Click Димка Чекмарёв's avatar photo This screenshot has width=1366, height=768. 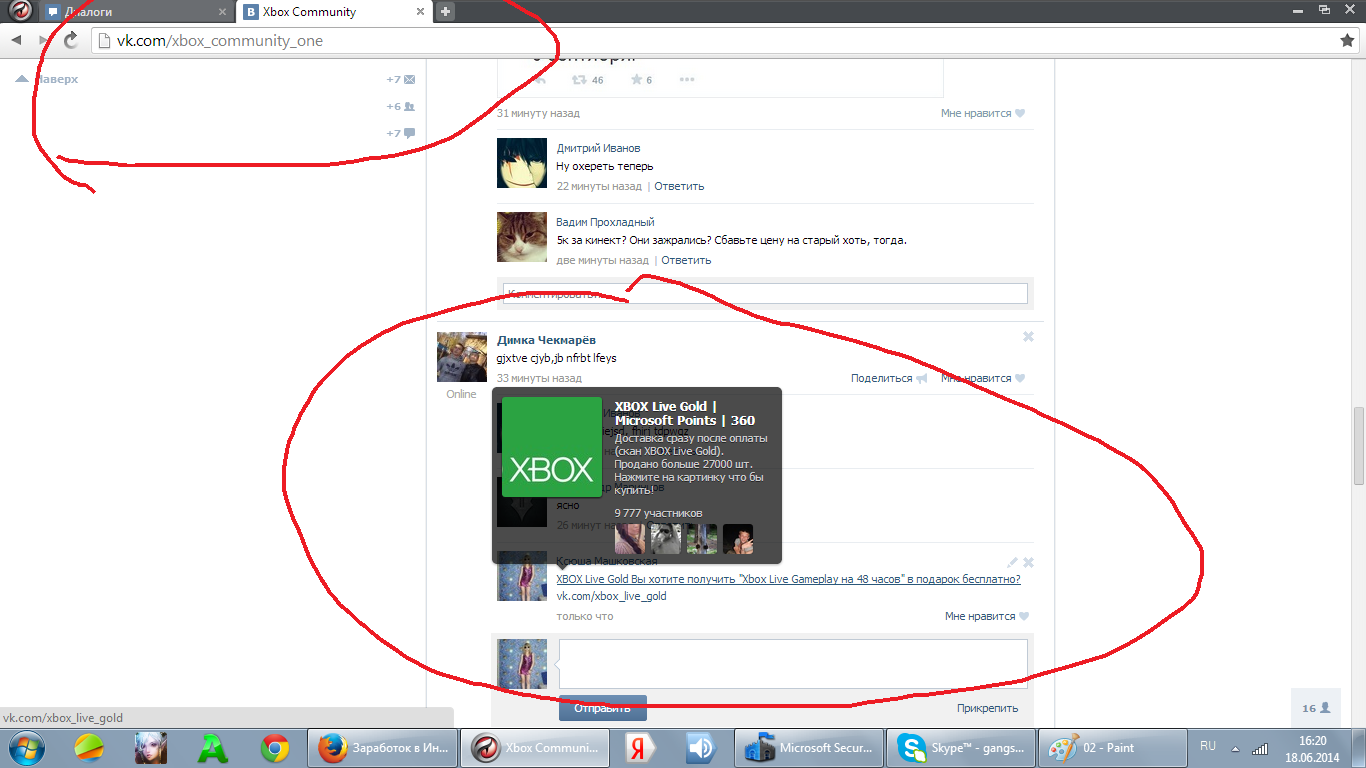[x=462, y=357]
